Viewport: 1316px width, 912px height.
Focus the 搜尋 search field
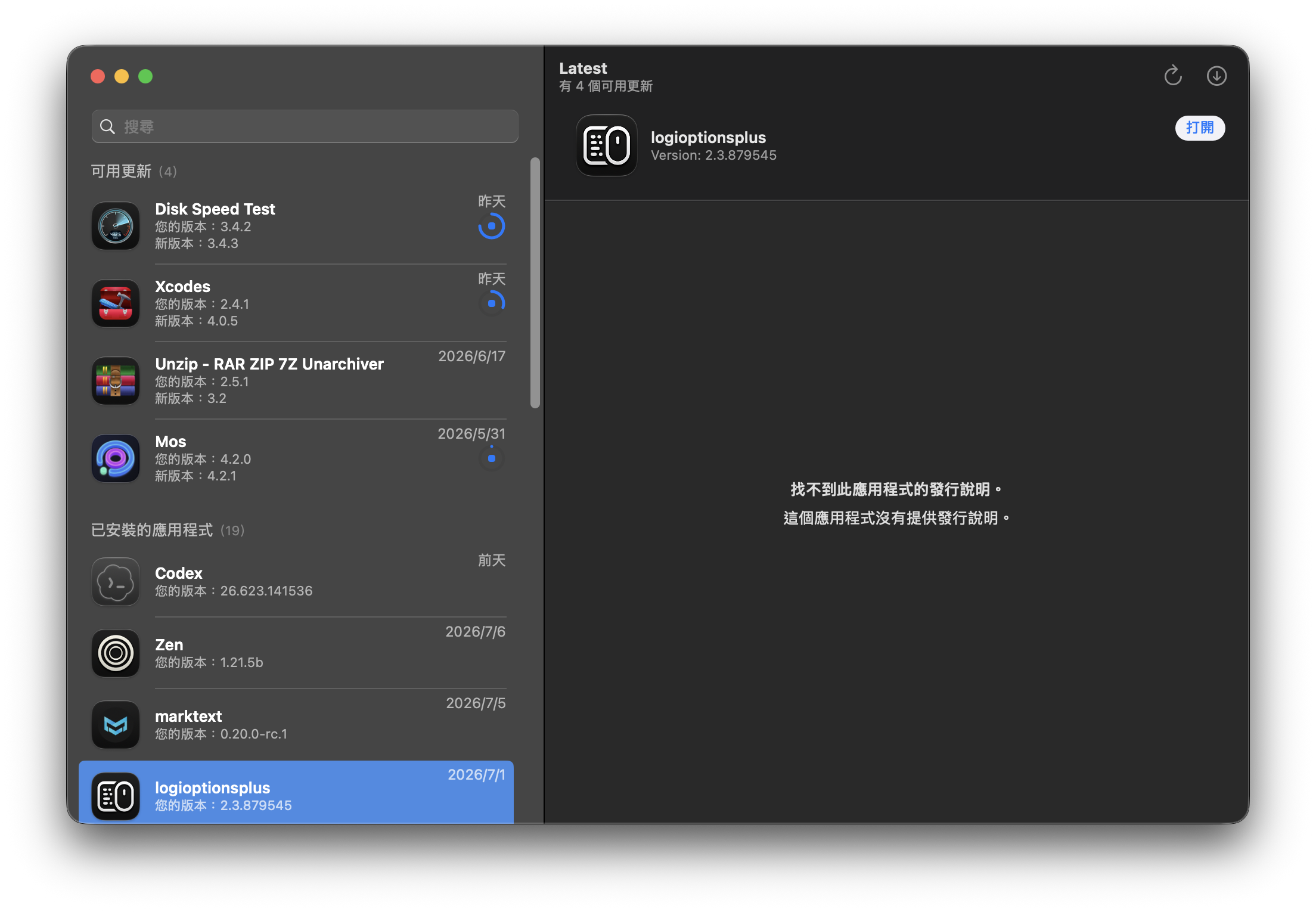pyautogui.click(x=305, y=126)
